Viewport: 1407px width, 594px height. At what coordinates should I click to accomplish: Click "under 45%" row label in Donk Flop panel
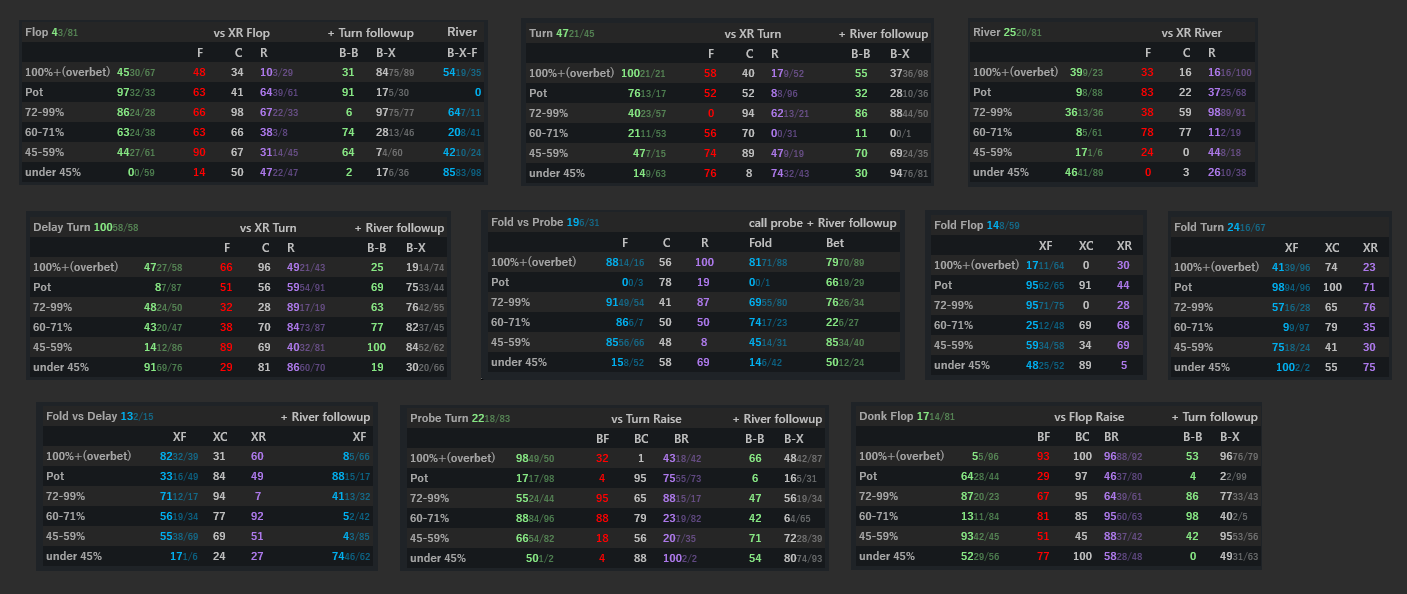887,556
